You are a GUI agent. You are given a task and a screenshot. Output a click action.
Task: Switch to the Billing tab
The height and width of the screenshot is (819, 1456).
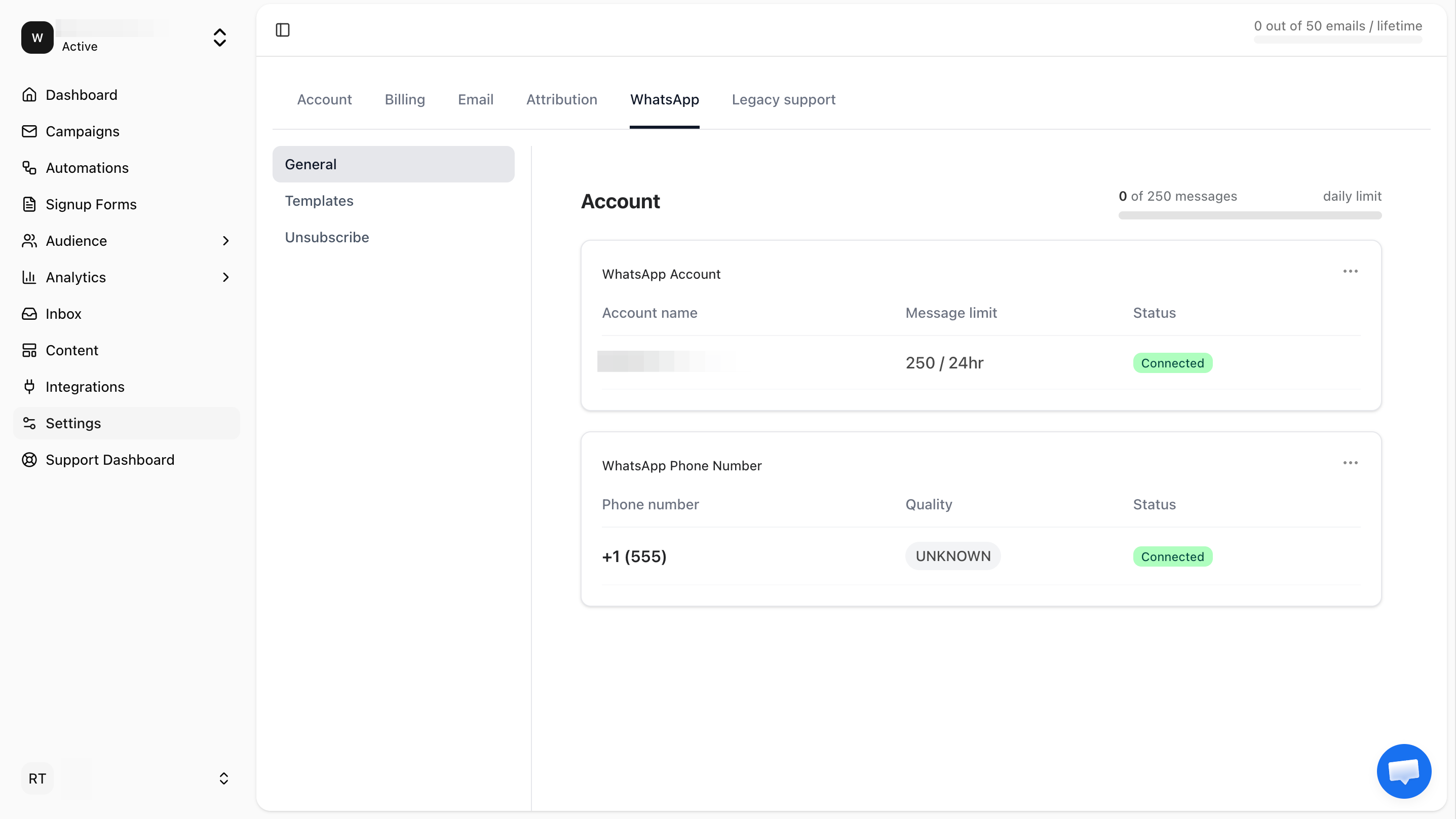click(x=405, y=99)
